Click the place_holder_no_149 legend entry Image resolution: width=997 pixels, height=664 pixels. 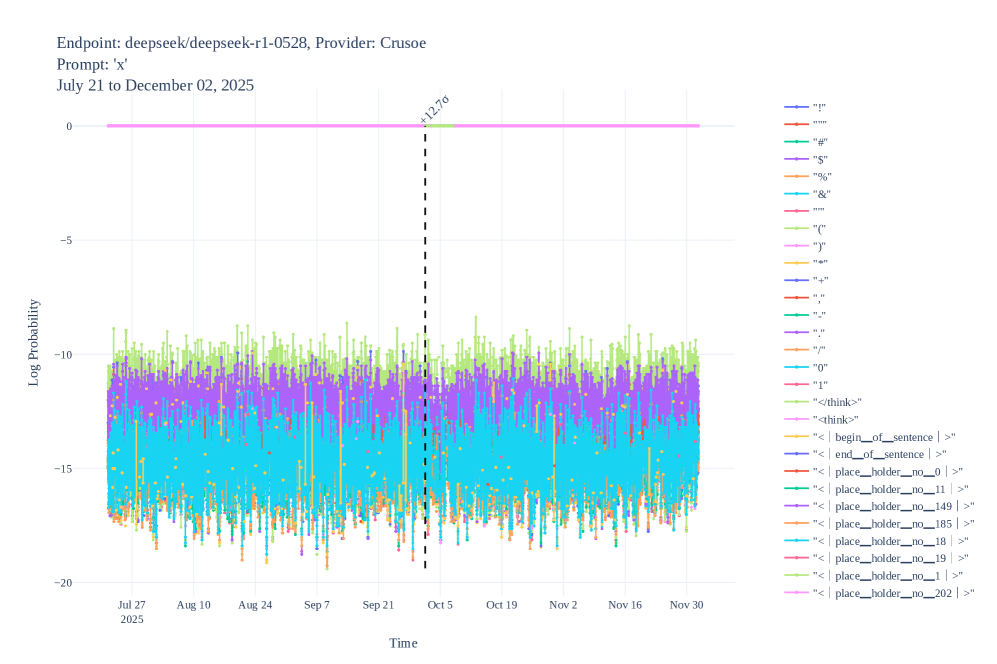891,506
